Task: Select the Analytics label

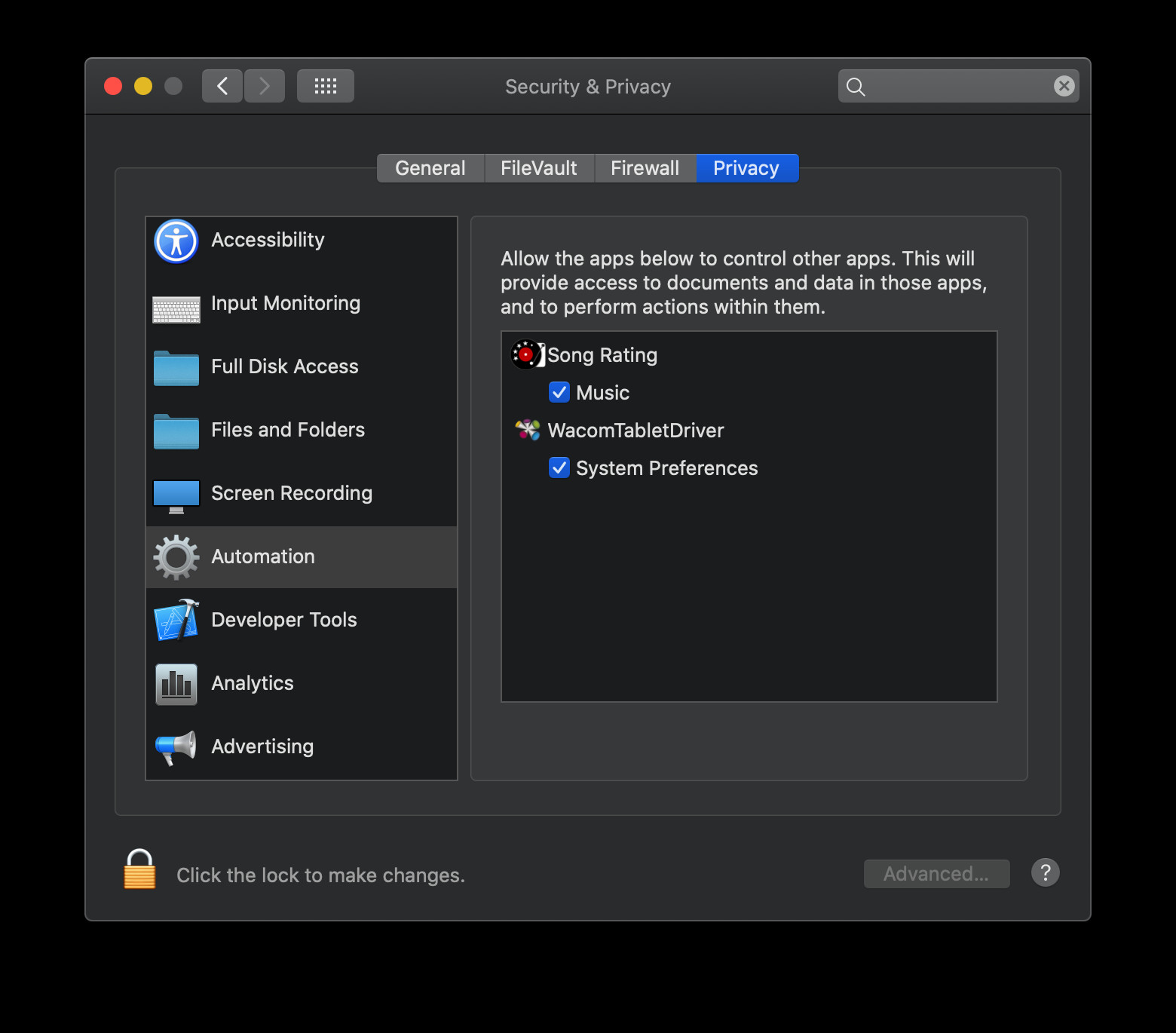Action: point(253,683)
